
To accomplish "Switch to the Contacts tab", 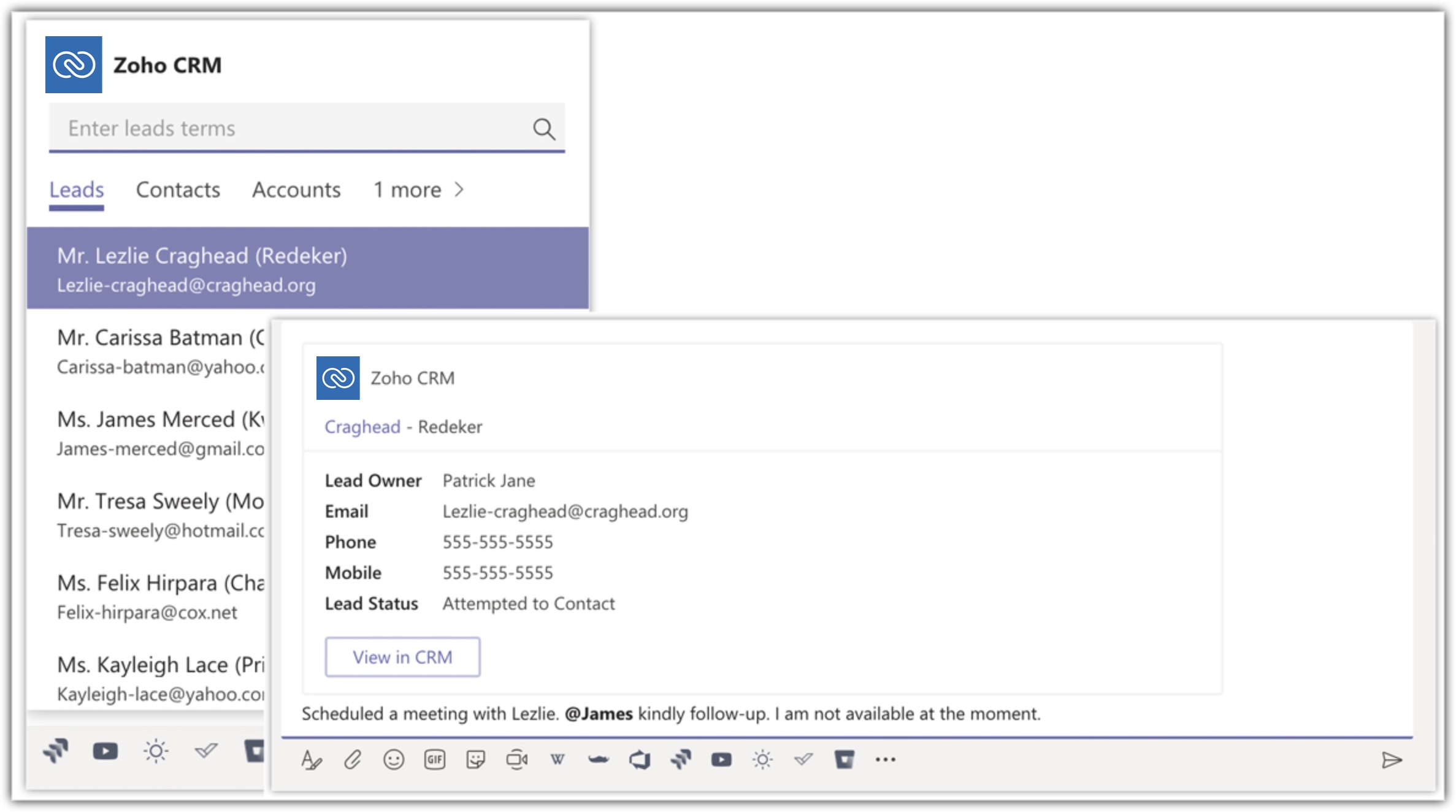I will [178, 190].
